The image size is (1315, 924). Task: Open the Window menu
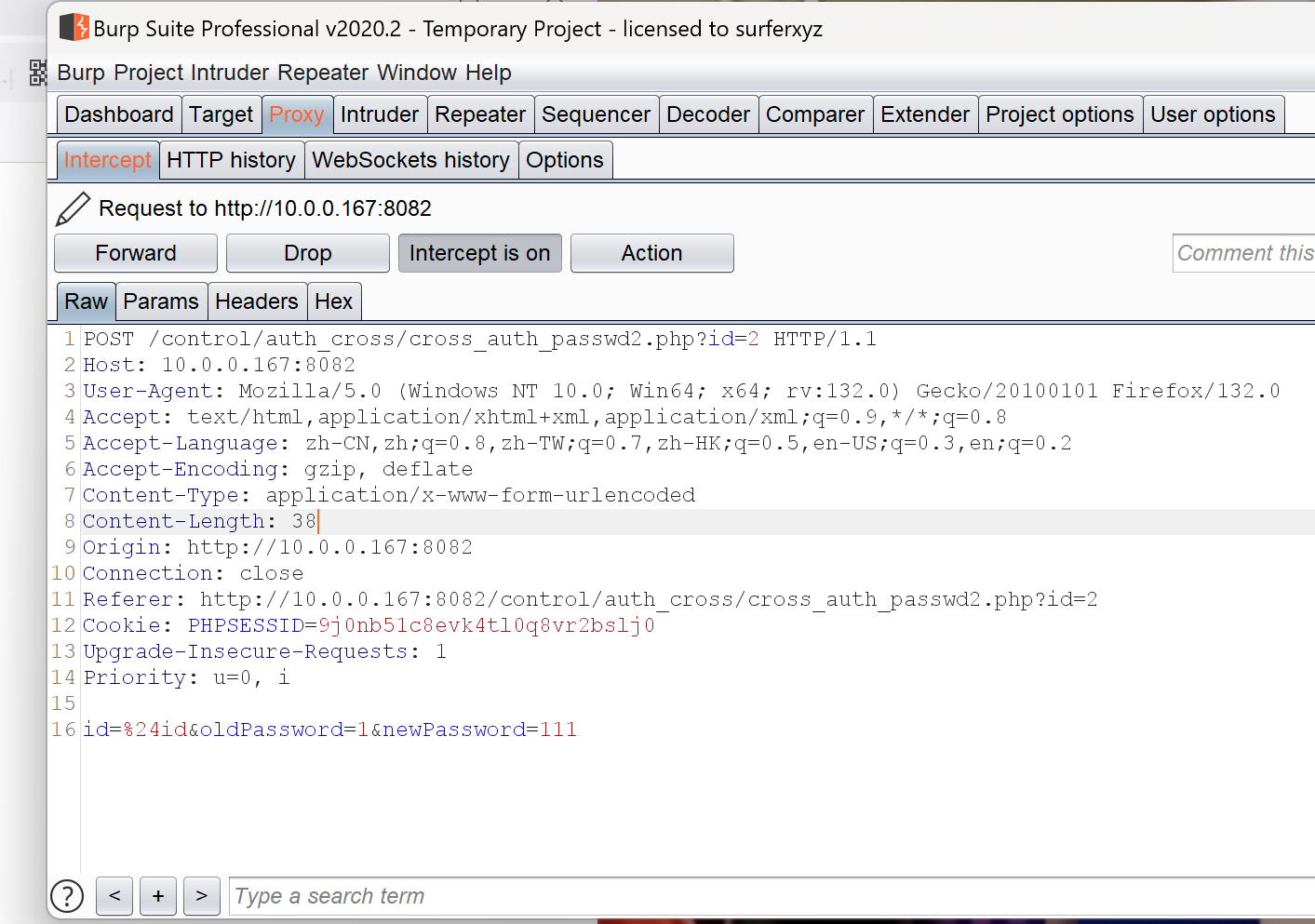[418, 73]
